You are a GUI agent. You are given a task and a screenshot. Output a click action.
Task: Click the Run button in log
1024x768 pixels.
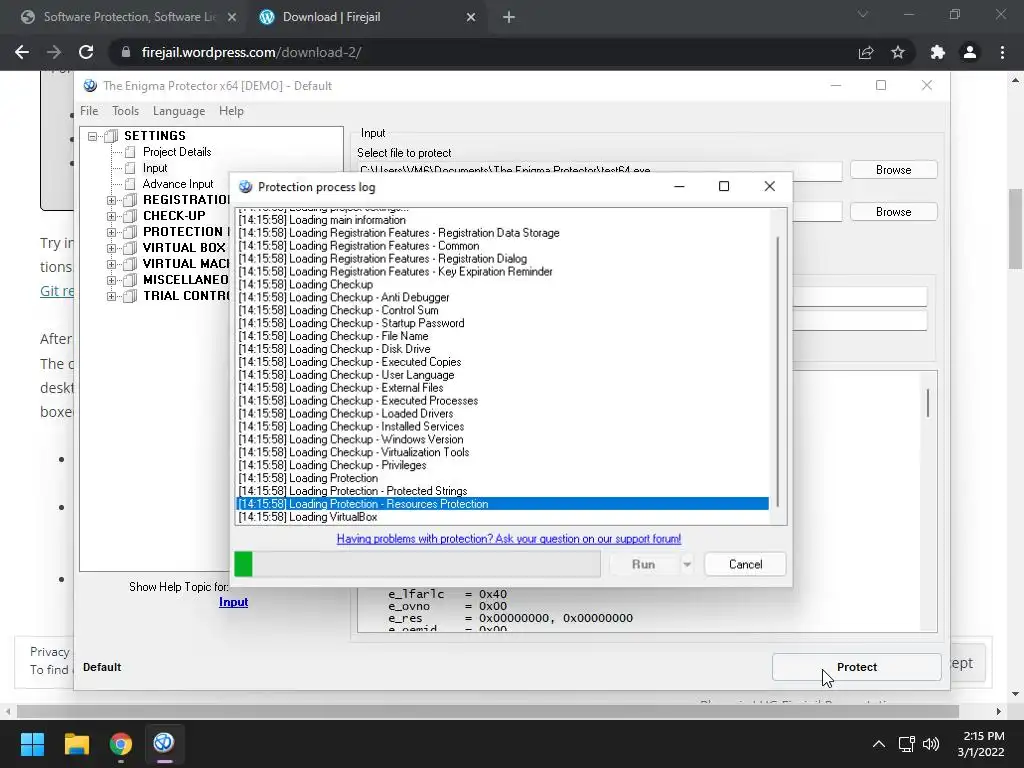coord(643,564)
